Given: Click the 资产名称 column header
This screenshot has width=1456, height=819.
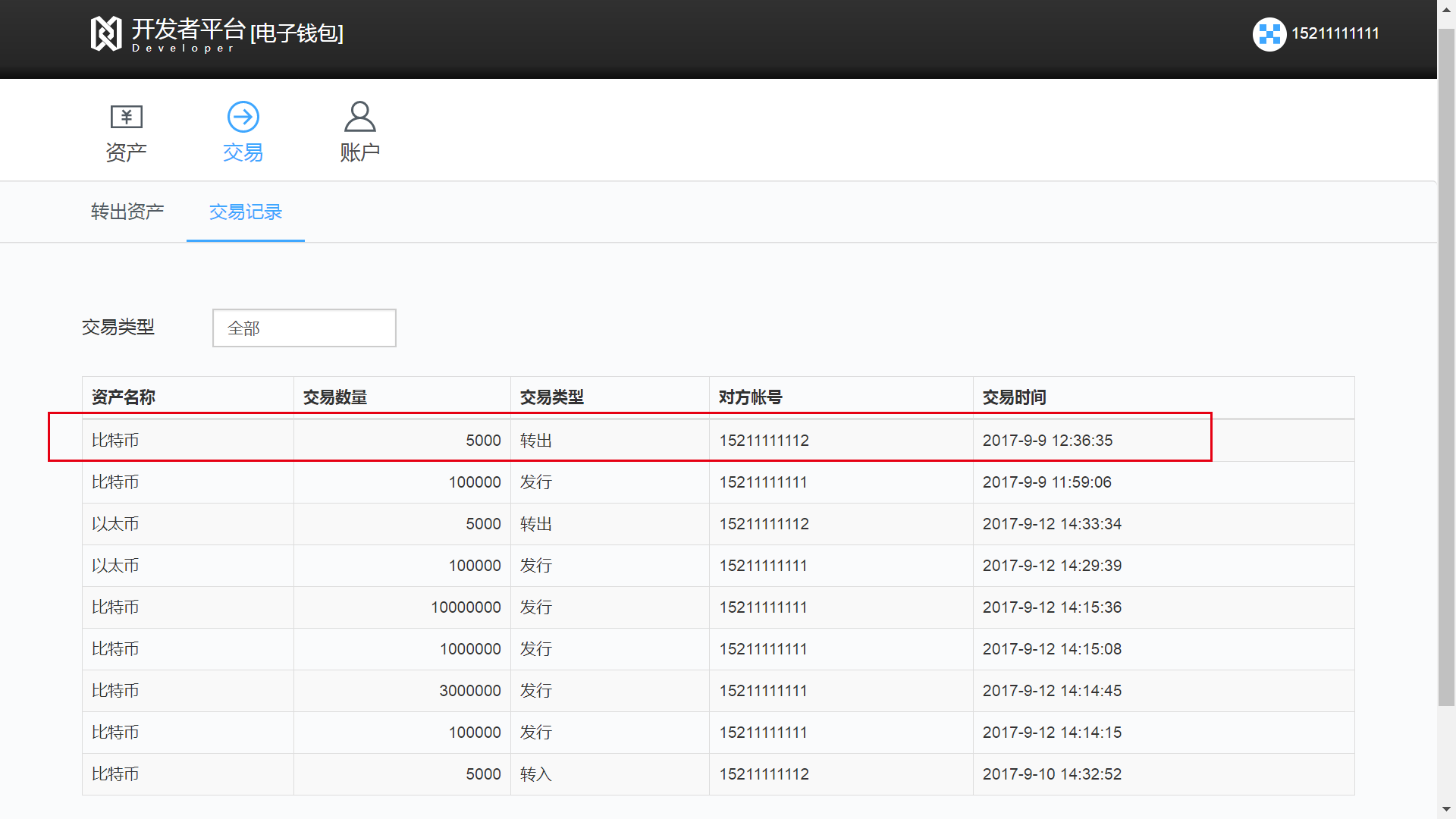Looking at the screenshot, I should [x=124, y=397].
